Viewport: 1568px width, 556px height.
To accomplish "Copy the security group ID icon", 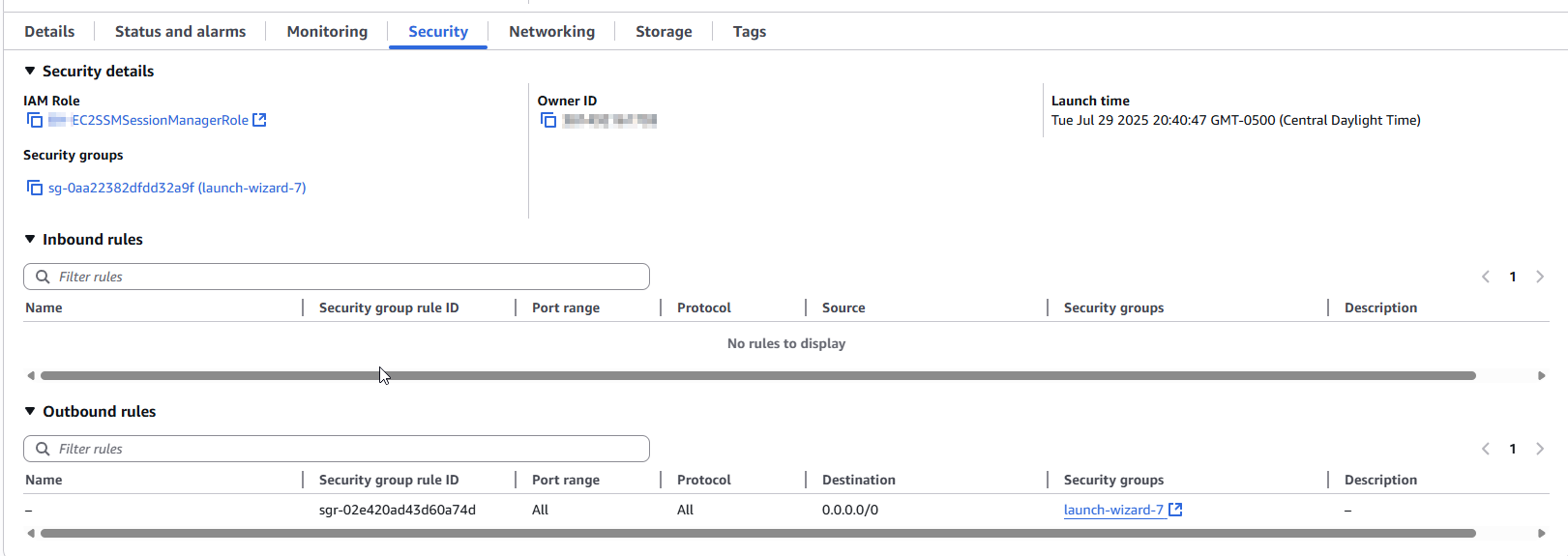I will (35, 188).
